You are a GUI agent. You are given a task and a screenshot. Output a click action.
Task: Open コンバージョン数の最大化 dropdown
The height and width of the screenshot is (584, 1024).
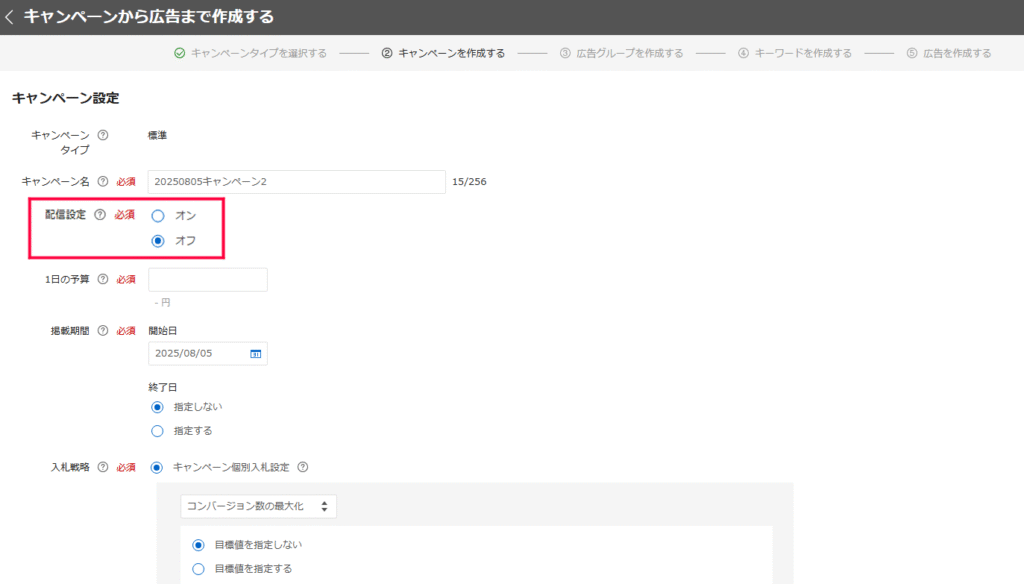point(258,507)
